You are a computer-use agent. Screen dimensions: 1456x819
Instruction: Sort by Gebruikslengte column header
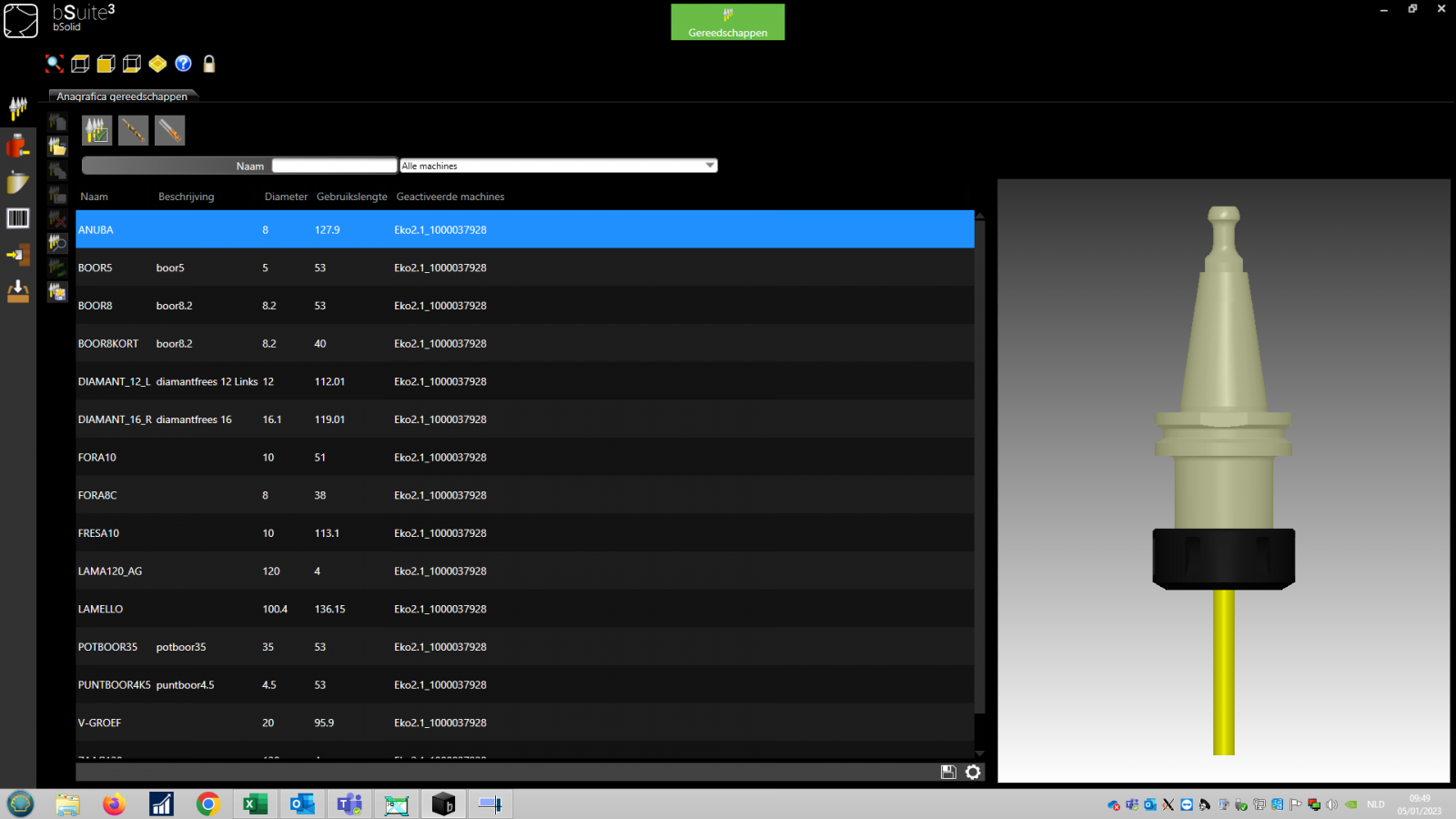click(351, 197)
